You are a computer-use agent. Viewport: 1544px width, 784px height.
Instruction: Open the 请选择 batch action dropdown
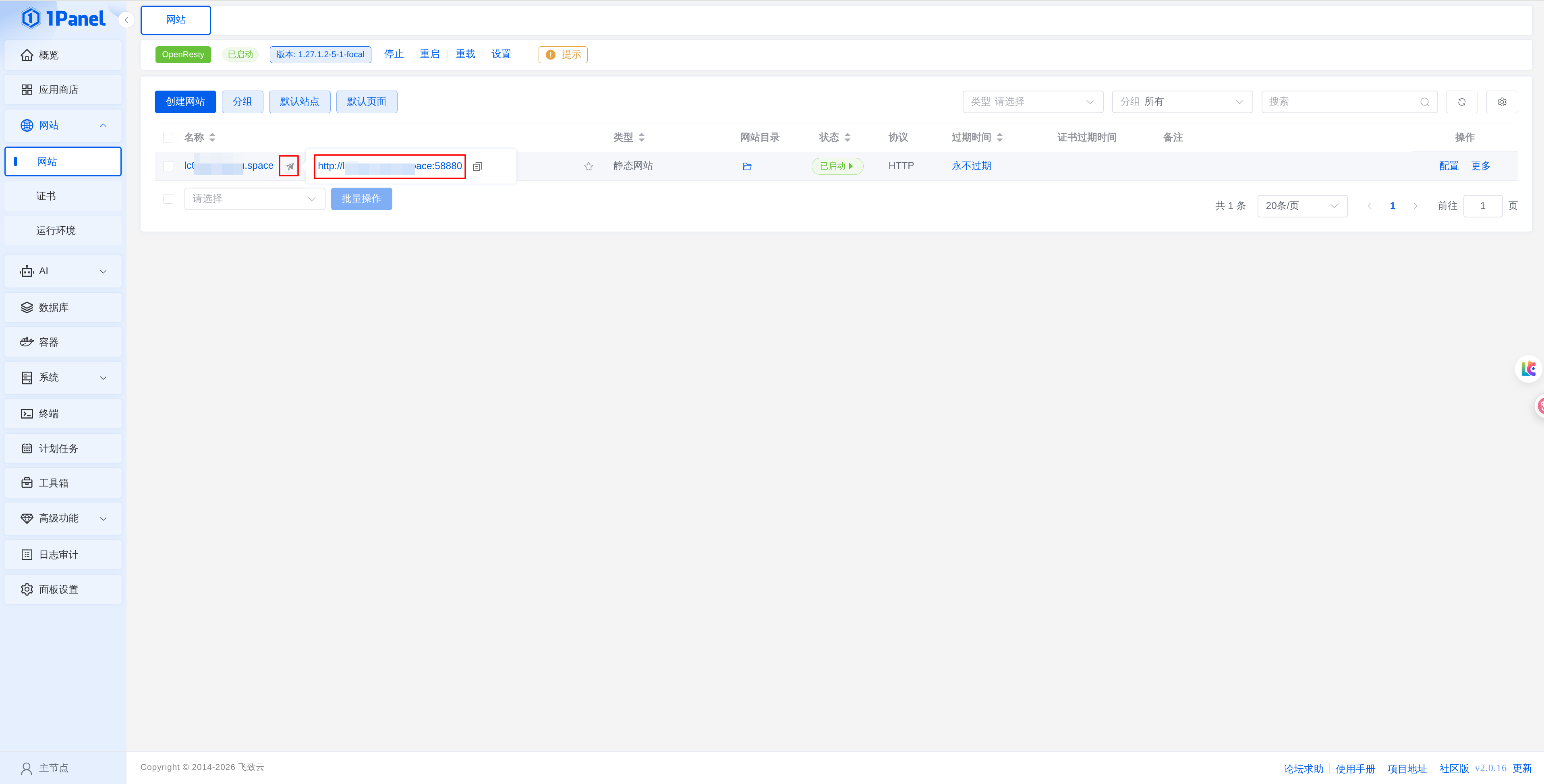tap(255, 199)
